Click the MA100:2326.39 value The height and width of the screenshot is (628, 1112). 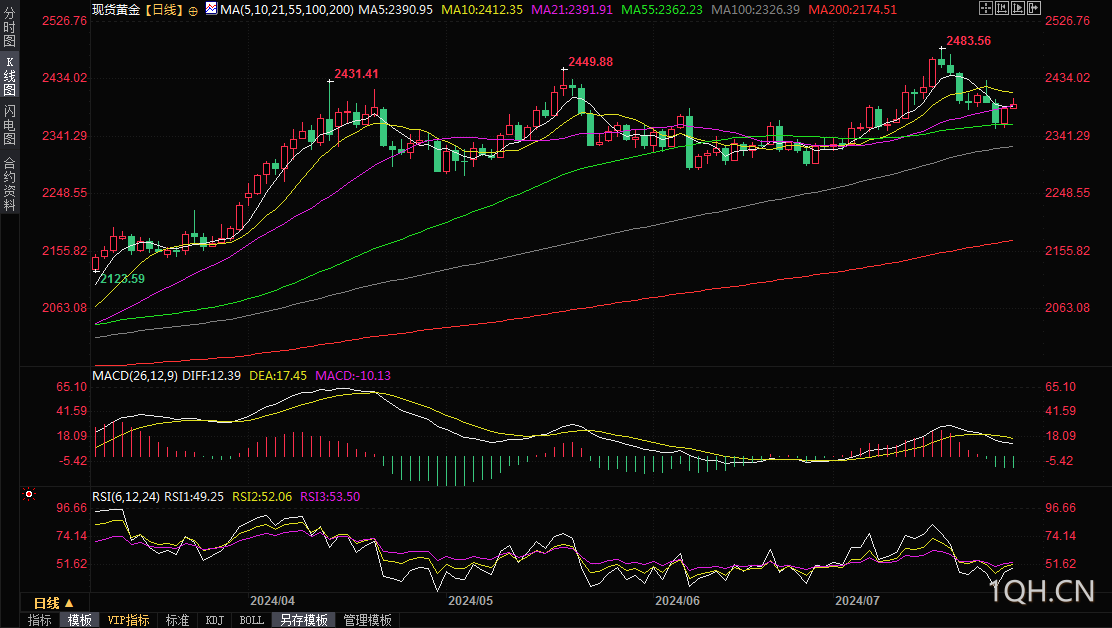(x=756, y=10)
